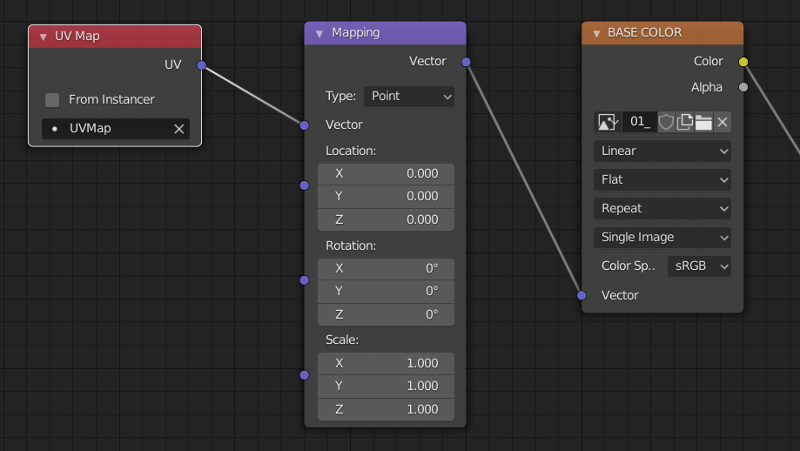Image resolution: width=800 pixels, height=451 pixels.
Task: Click the fake user shield icon
Action: [666, 122]
